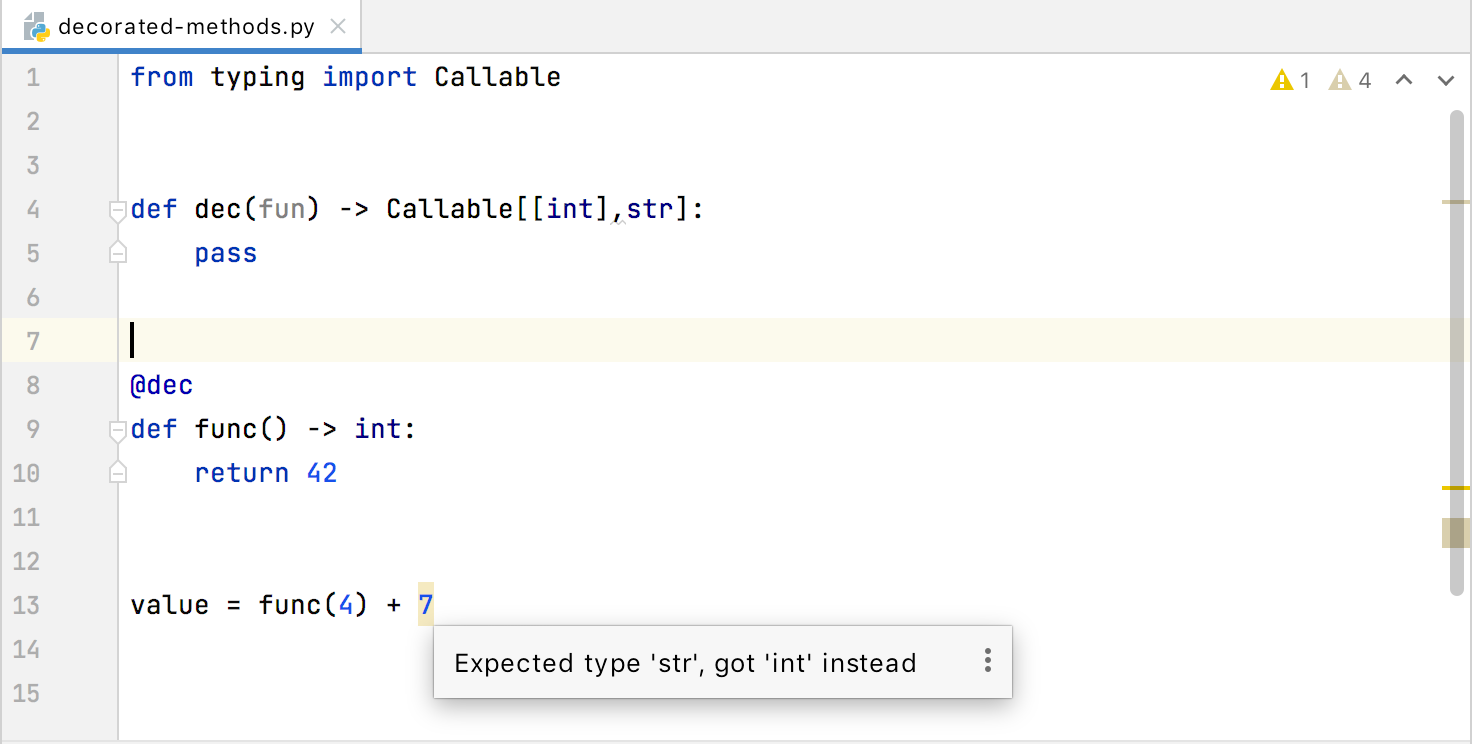Select the decorated-methods.py editor tab
The width and height of the screenshot is (1472, 744).
pyautogui.click(x=186, y=27)
